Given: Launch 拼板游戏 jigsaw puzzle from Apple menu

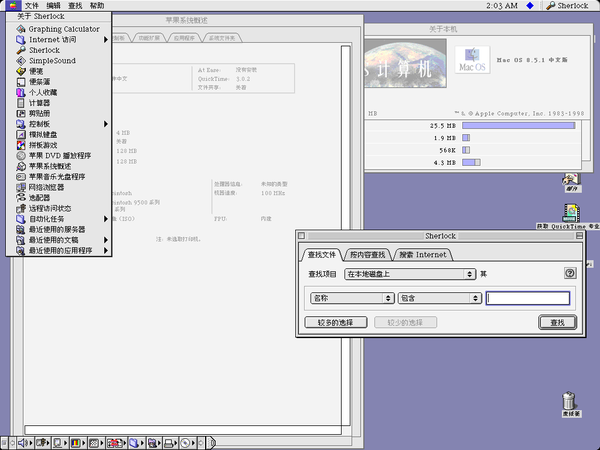Looking at the screenshot, I should [59, 145].
